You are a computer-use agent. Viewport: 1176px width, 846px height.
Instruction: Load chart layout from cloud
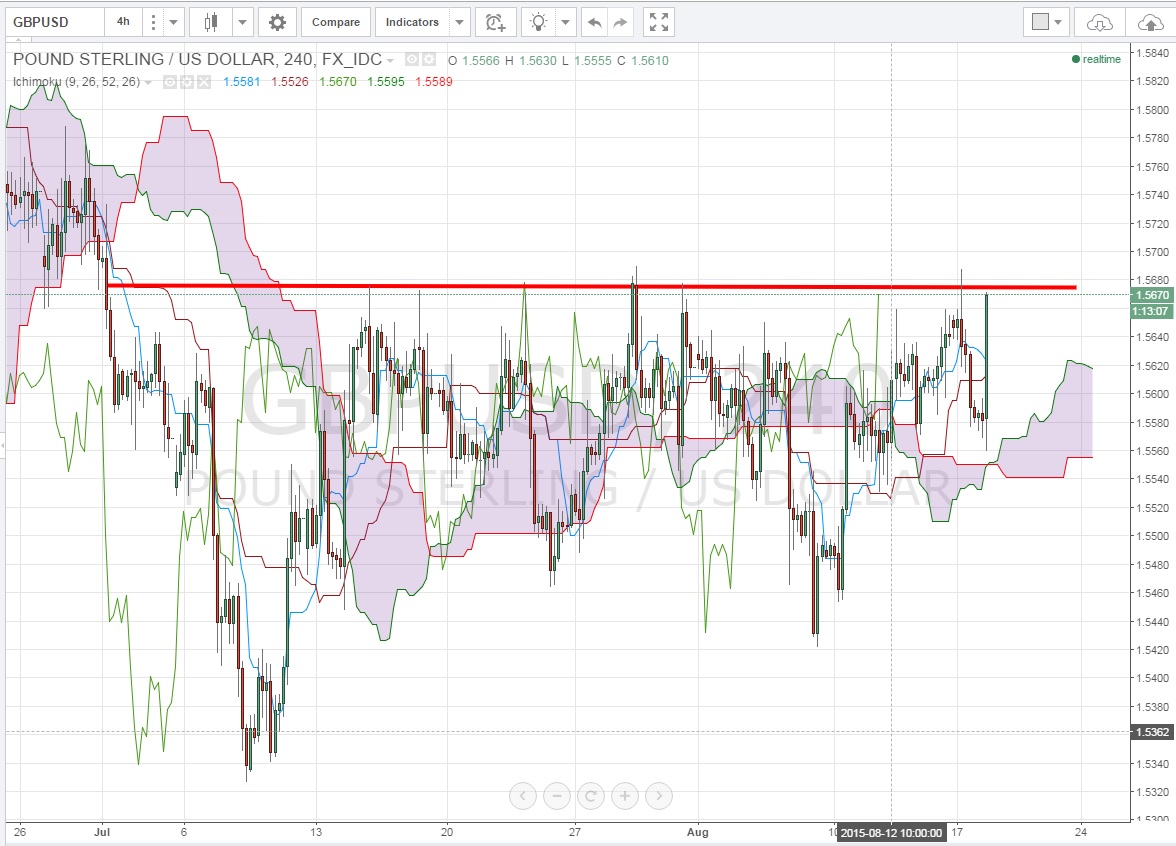pos(1099,22)
